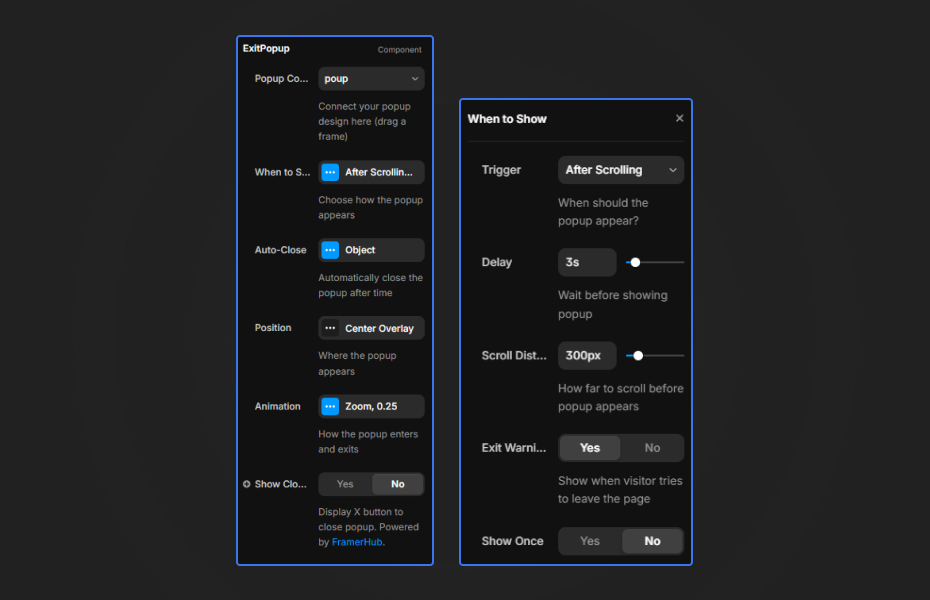The height and width of the screenshot is (600, 930).
Task: Open the Popup Content dropdown showing poup
Action: click(x=371, y=79)
